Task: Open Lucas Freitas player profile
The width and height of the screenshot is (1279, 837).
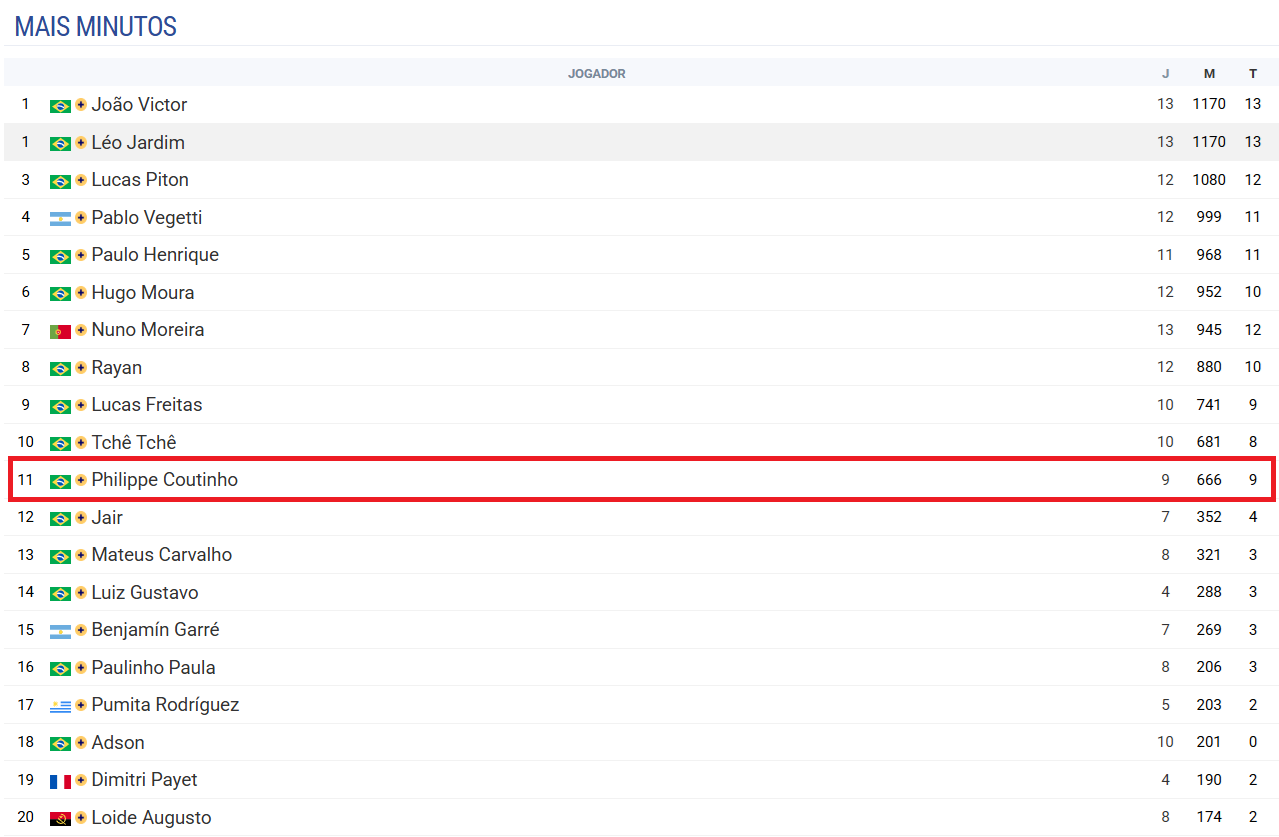Action: (147, 405)
